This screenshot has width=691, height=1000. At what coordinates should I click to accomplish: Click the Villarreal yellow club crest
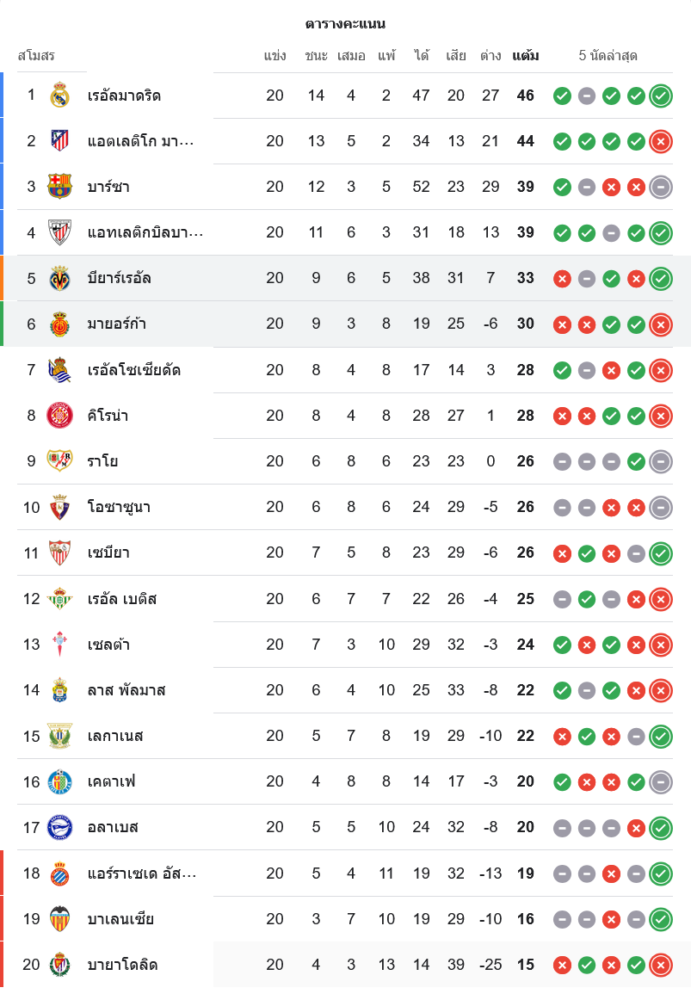tap(60, 278)
